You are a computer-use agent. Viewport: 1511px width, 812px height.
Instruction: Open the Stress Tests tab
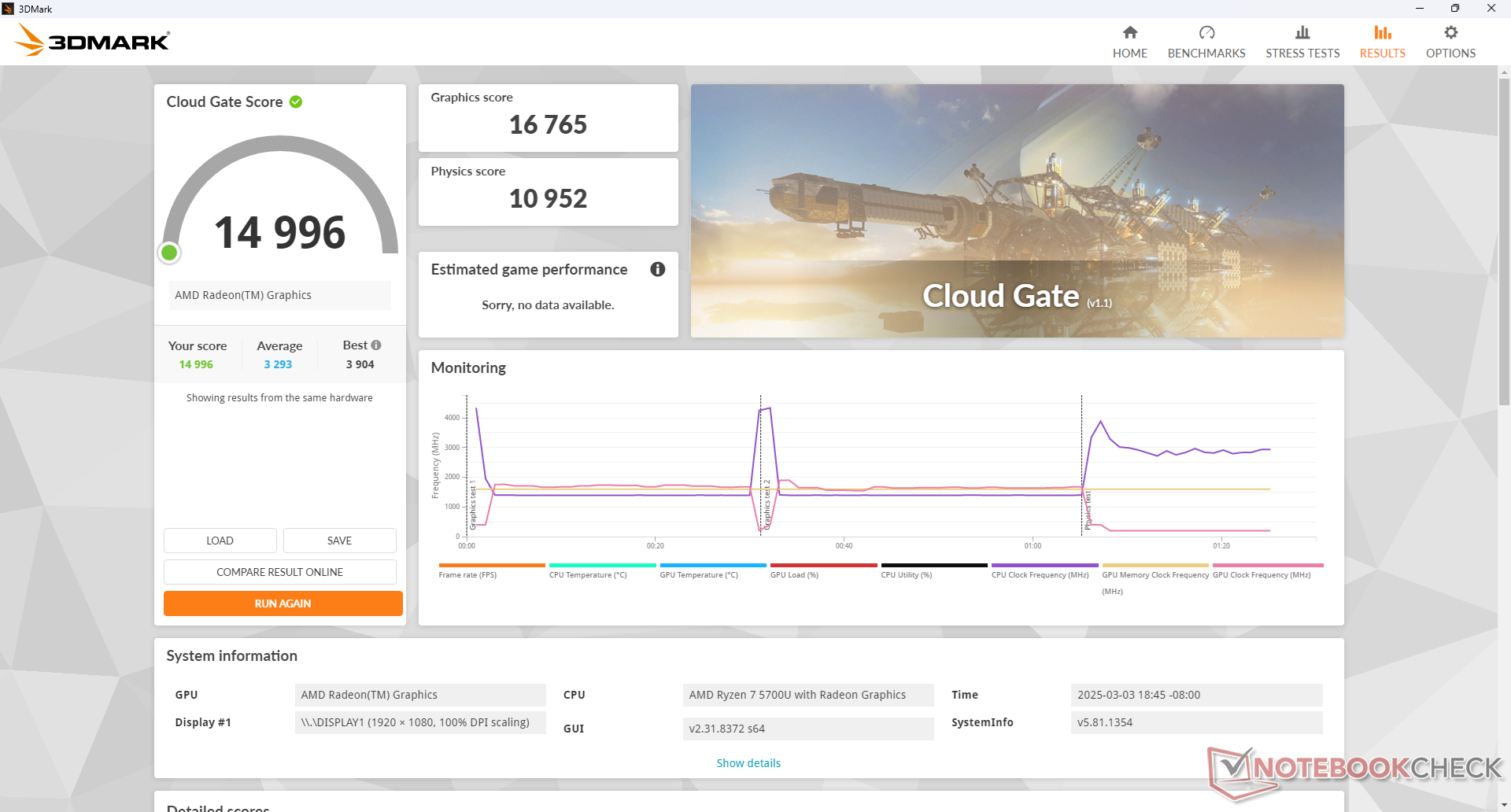(x=1302, y=42)
